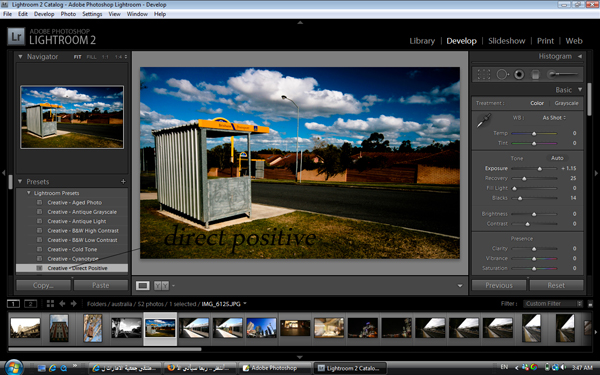Viewport: 600px width, 375px height.
Task: Open Navigator 1:4 zoom ratio menu
Action: [121, 57]
